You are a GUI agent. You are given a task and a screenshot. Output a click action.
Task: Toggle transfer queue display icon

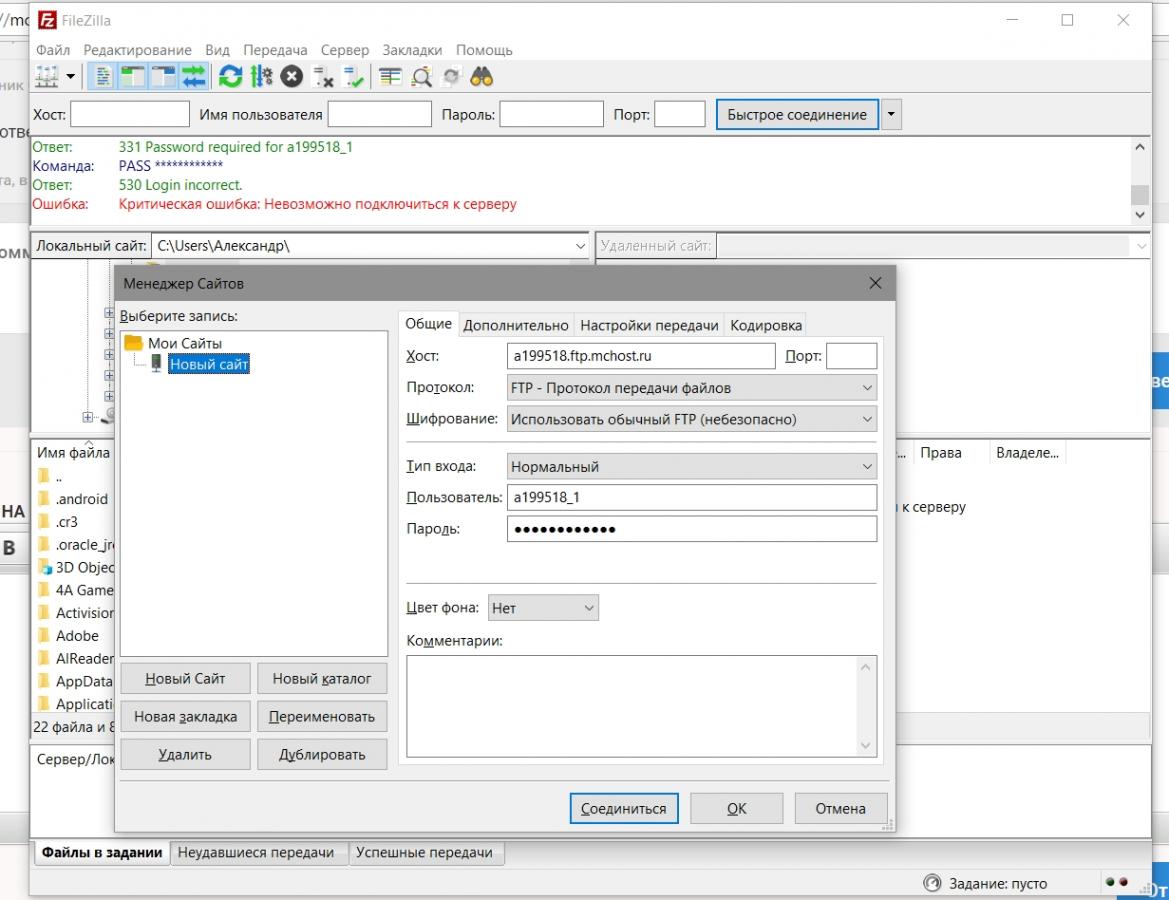[x=194, y=76]
